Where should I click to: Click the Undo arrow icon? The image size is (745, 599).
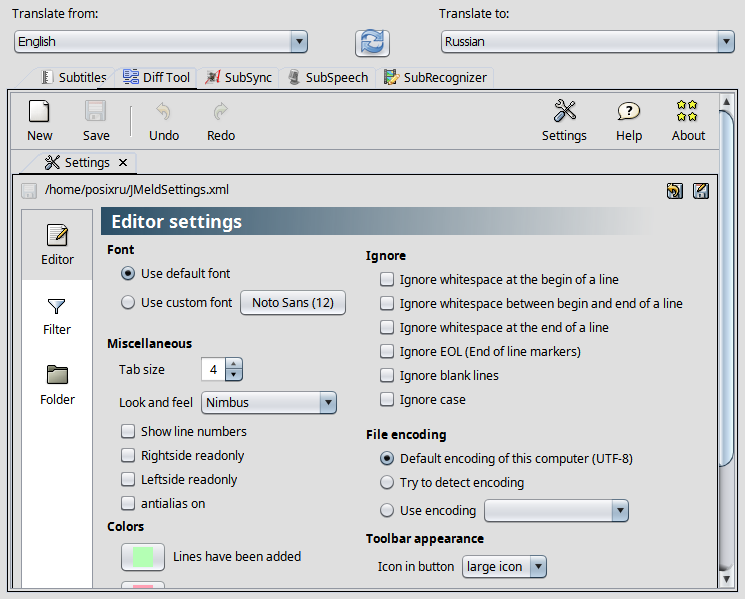click(x=163, y=112)
